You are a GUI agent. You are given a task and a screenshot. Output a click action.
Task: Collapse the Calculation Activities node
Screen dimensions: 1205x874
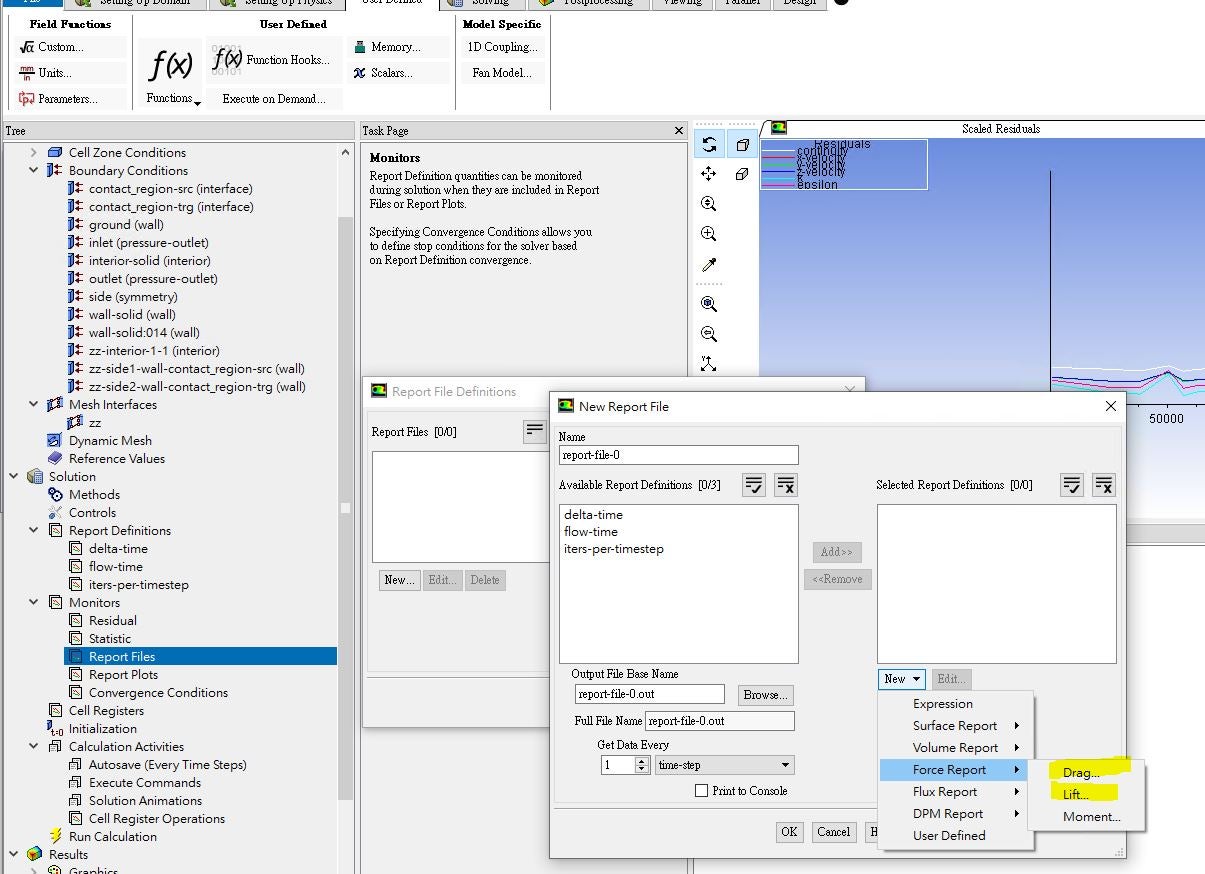(x=34, y=747)
